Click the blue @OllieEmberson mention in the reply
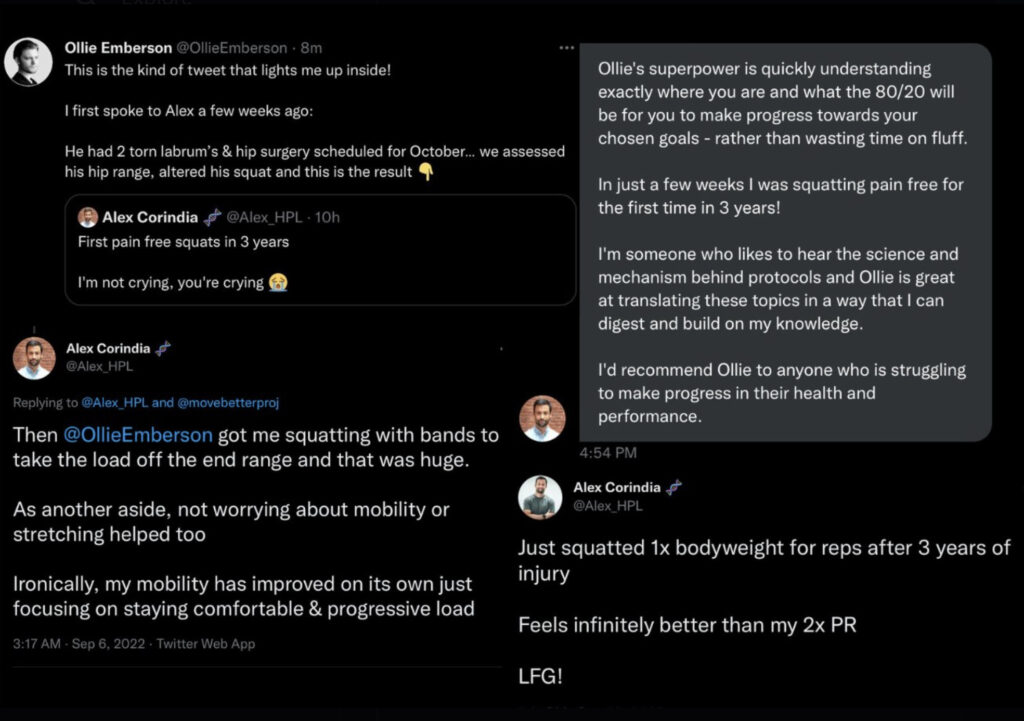This screenshot has width=1024, height=721. click(138, 435)
